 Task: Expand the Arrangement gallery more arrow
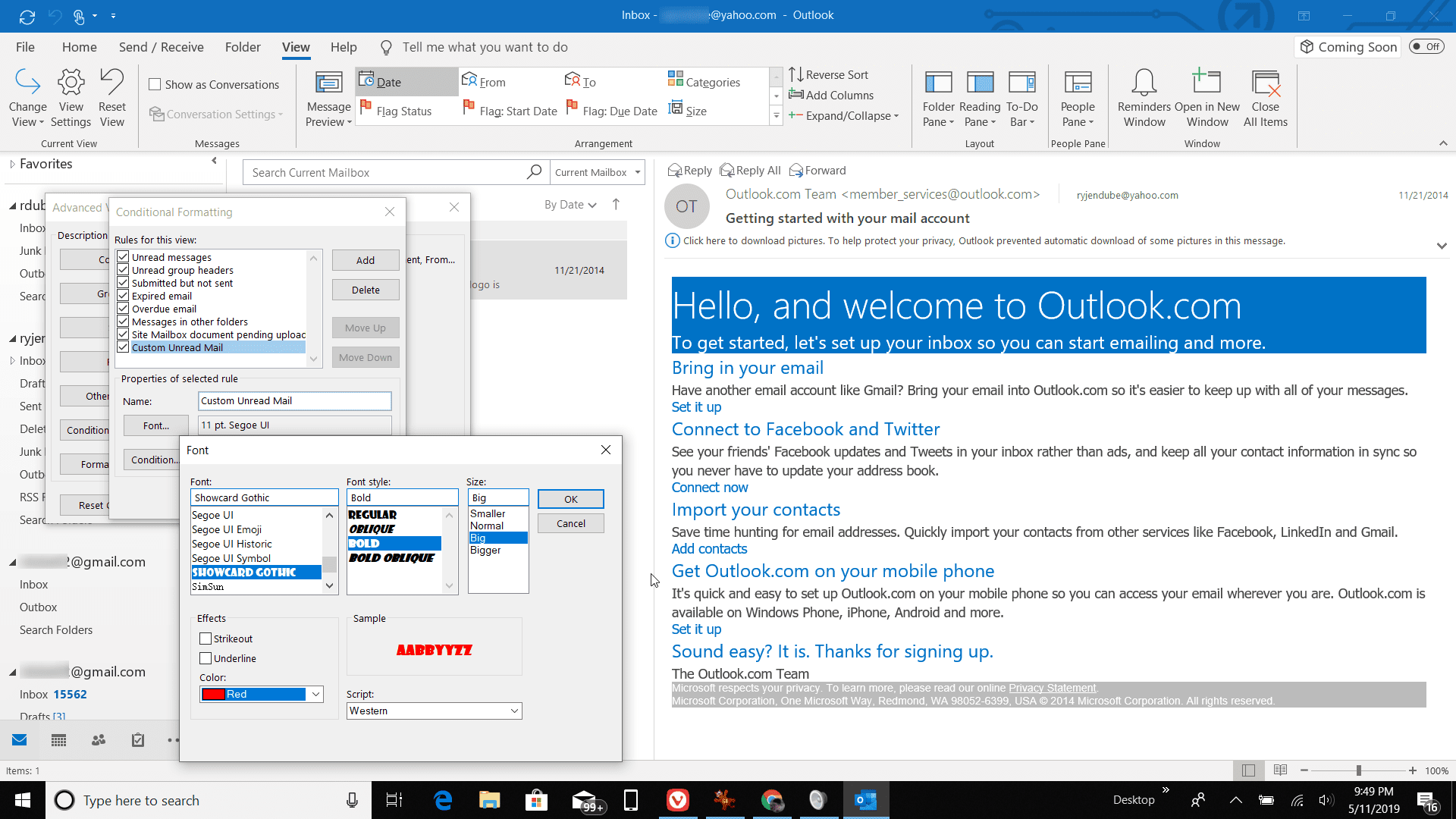[776, 116]
